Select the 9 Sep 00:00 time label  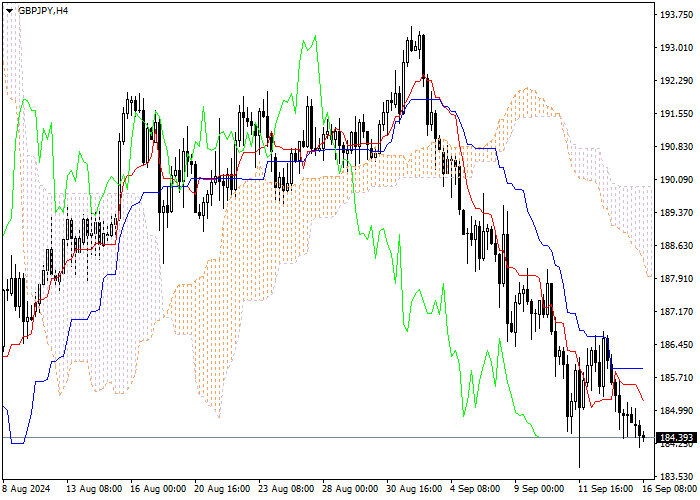click(539, 489)
